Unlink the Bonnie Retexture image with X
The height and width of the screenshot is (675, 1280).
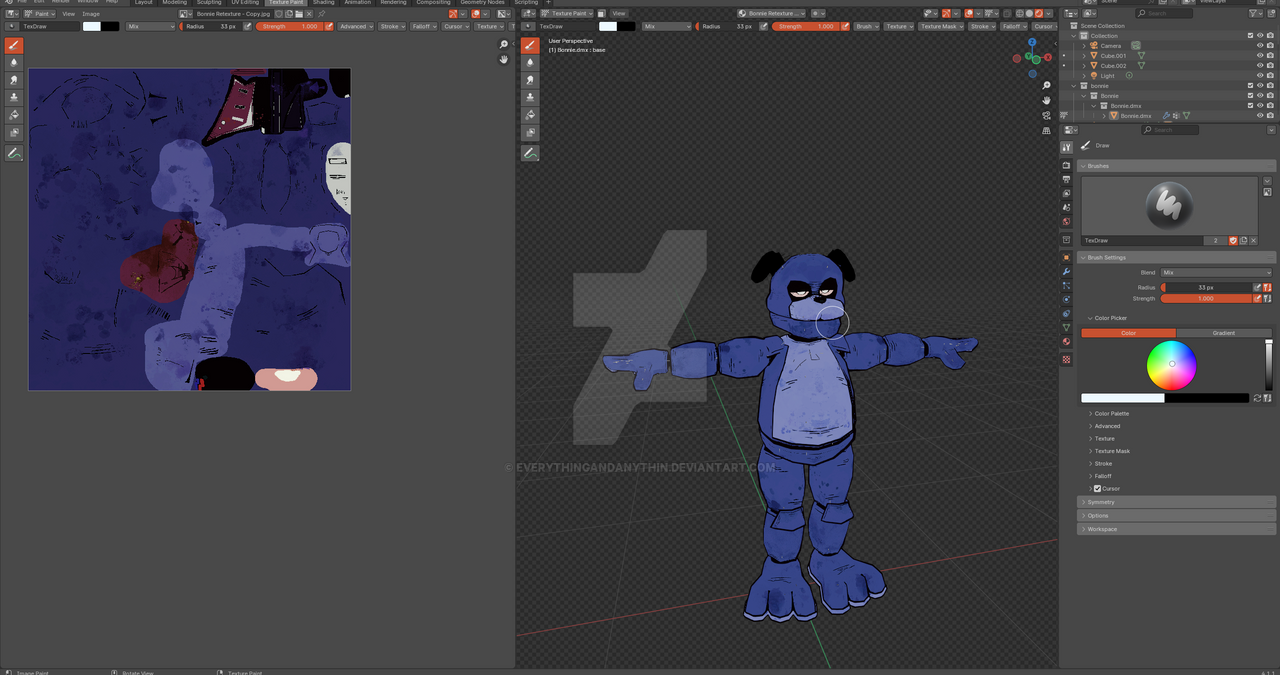pos(309,14)
